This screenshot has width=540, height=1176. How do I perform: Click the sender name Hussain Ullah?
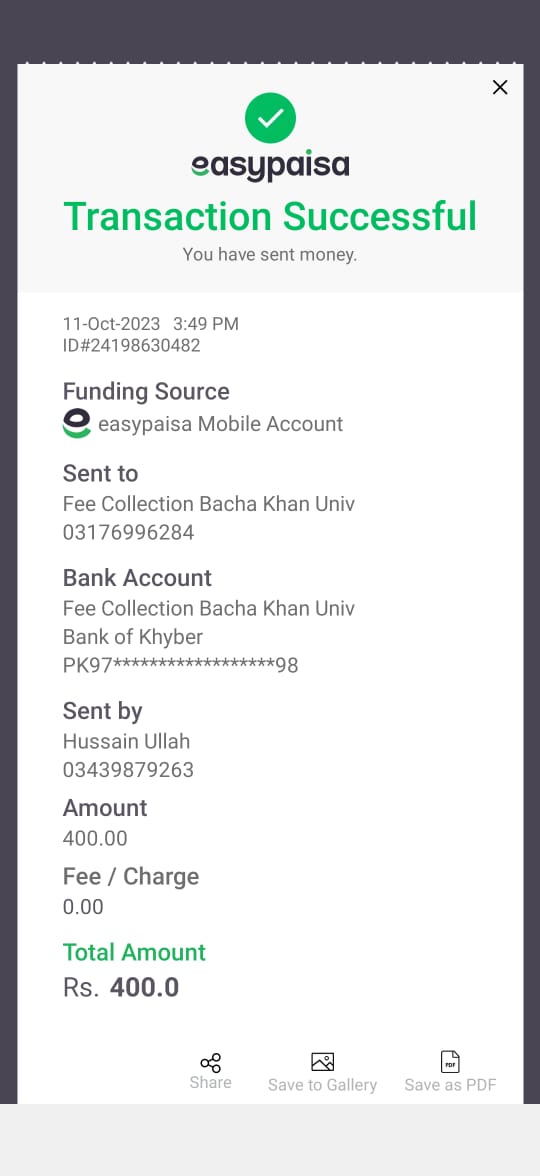coord(126,741)
